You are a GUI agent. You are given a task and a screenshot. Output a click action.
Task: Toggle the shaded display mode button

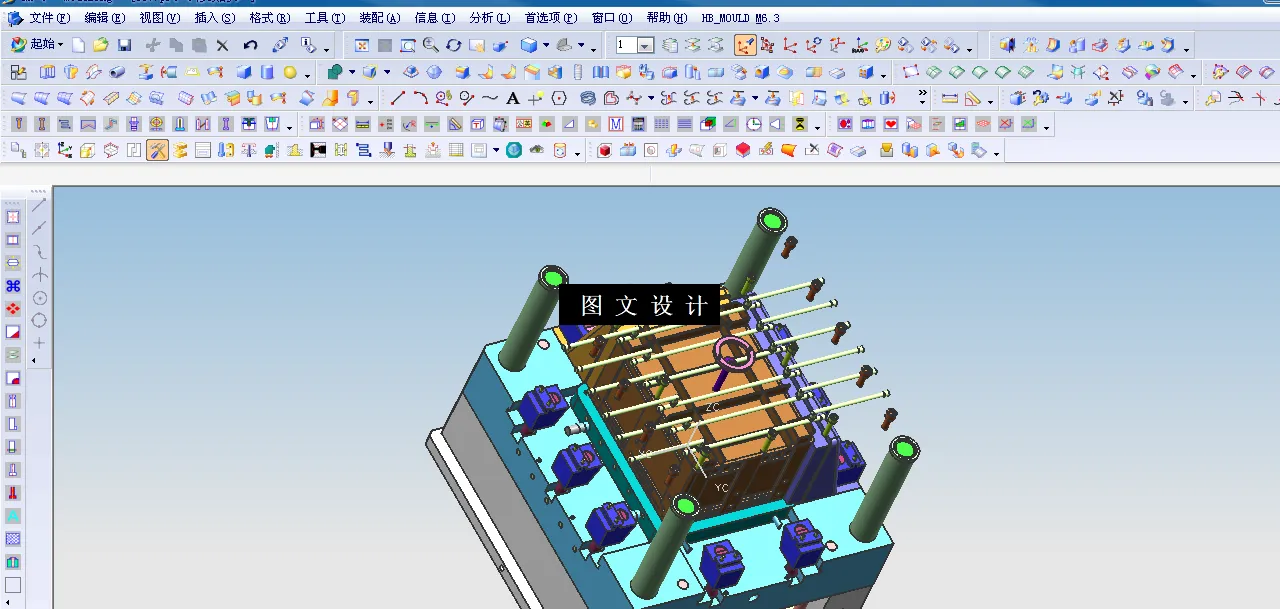(529, 45)
